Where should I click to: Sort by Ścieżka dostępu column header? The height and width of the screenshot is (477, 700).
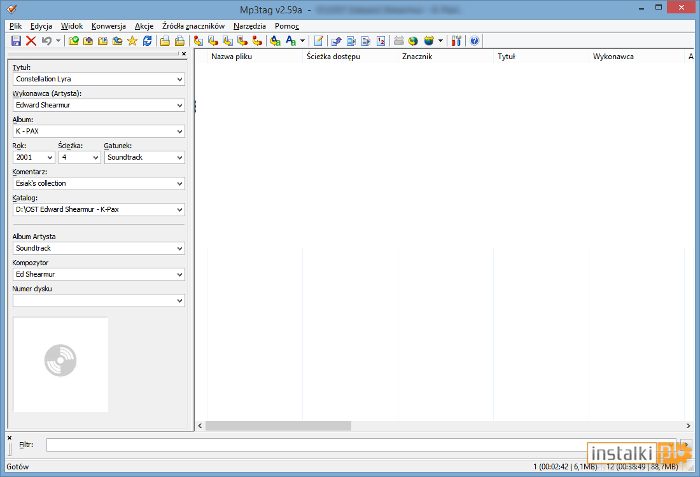350,56
